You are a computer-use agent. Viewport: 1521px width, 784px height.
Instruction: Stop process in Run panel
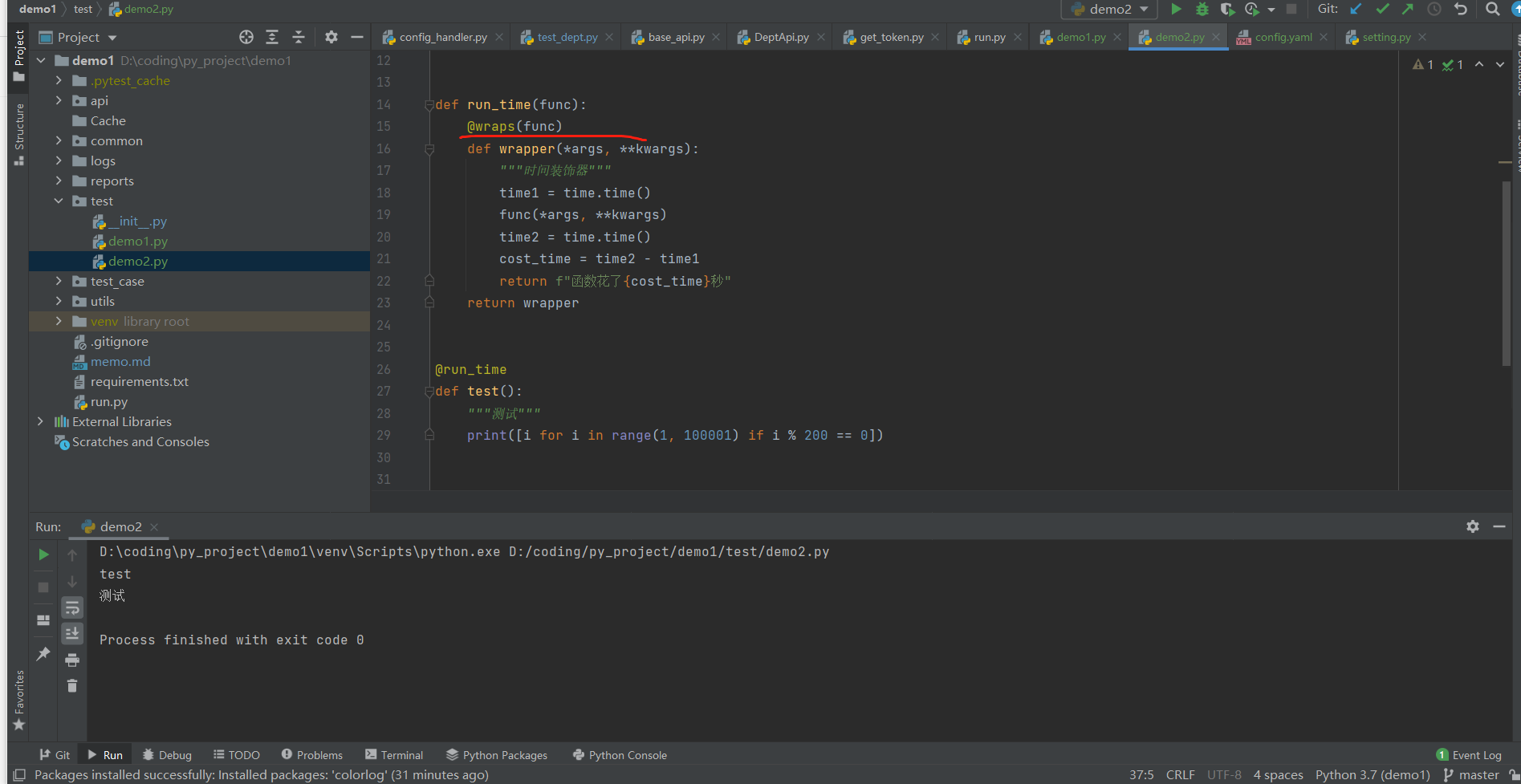coord(43,587)
